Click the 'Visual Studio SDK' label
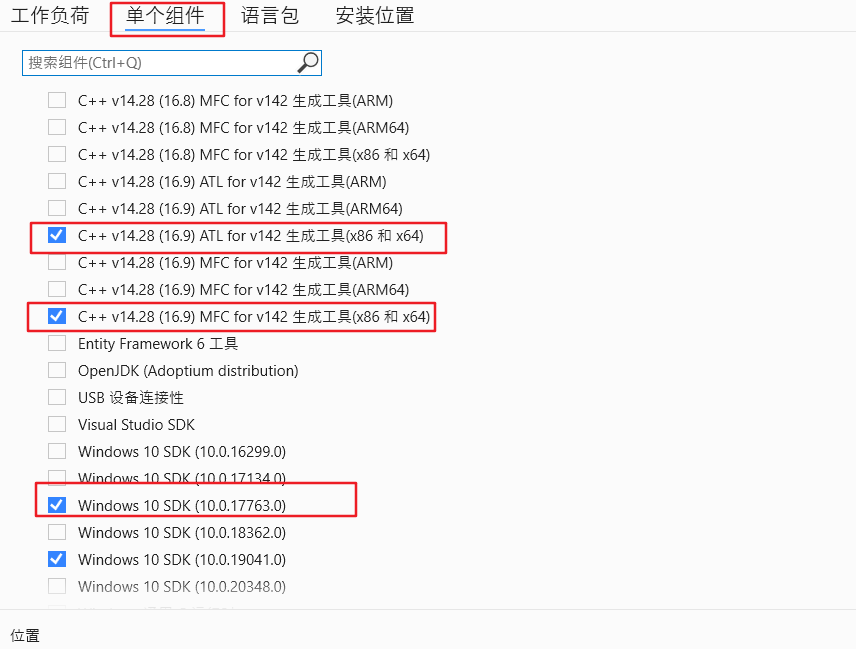Image resolution: width=856 pixels, height=649 pixels. [136, 425]
